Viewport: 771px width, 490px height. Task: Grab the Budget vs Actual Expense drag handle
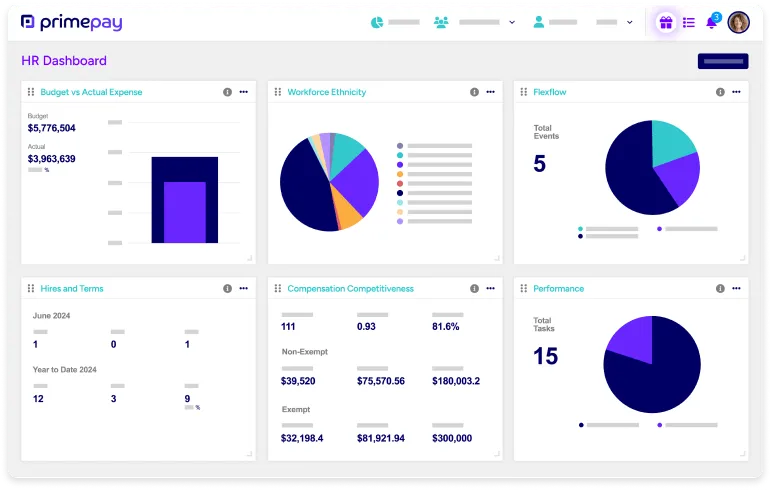point(31,92)
